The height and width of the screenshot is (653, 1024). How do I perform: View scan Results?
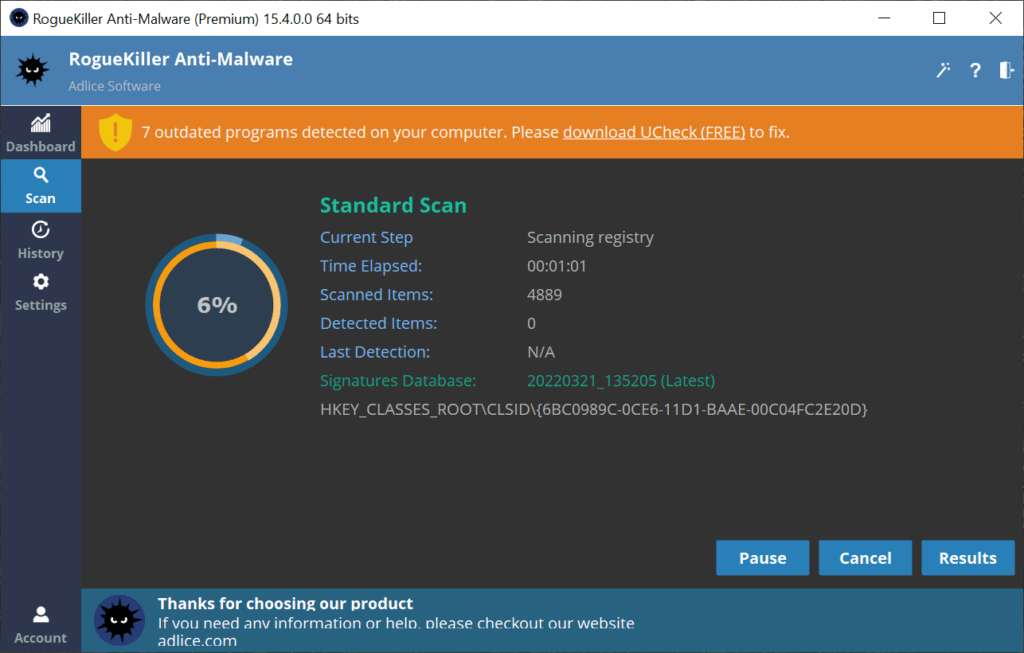[x=967, y=558]
